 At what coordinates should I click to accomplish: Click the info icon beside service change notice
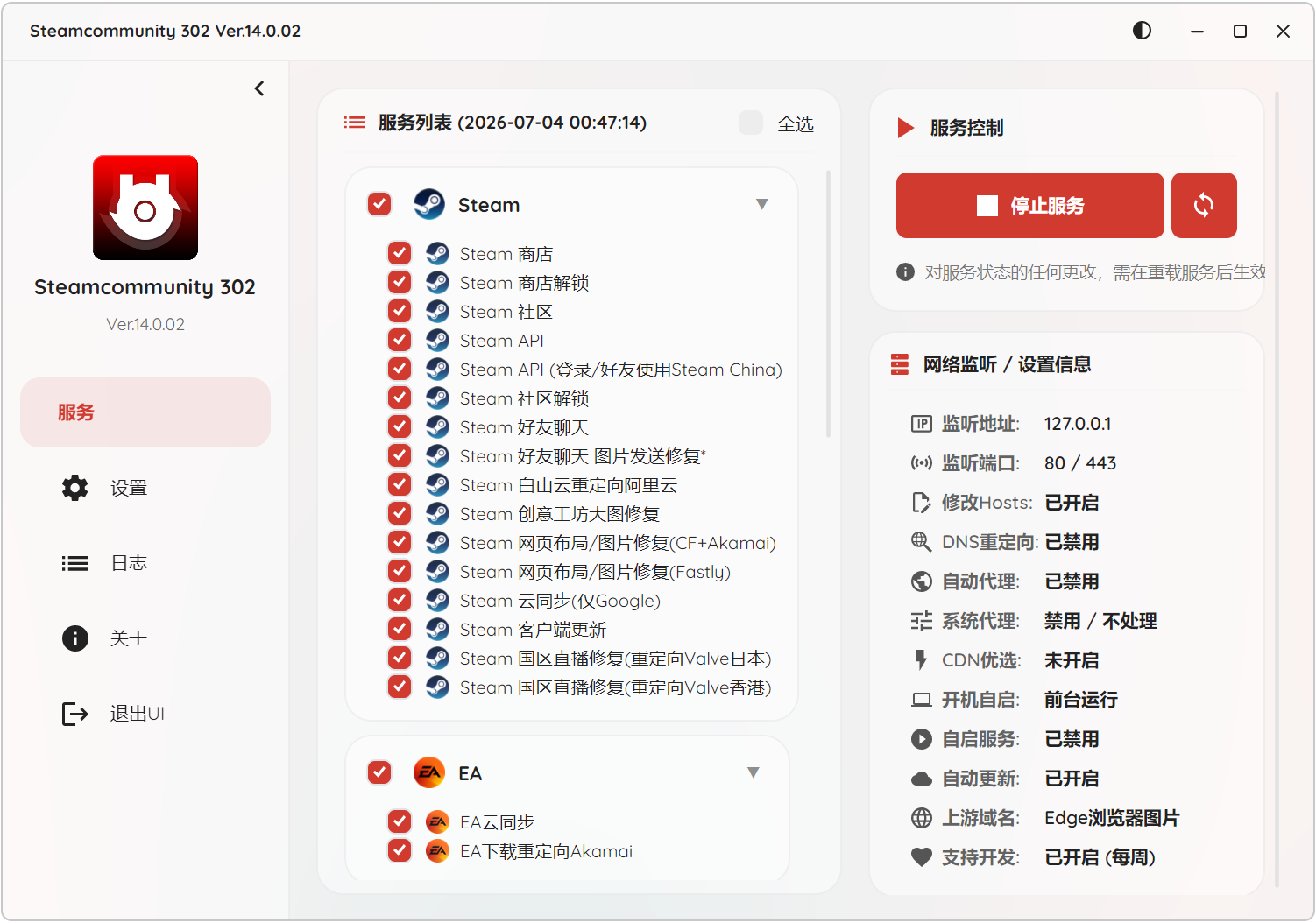(x=906, y=272)
